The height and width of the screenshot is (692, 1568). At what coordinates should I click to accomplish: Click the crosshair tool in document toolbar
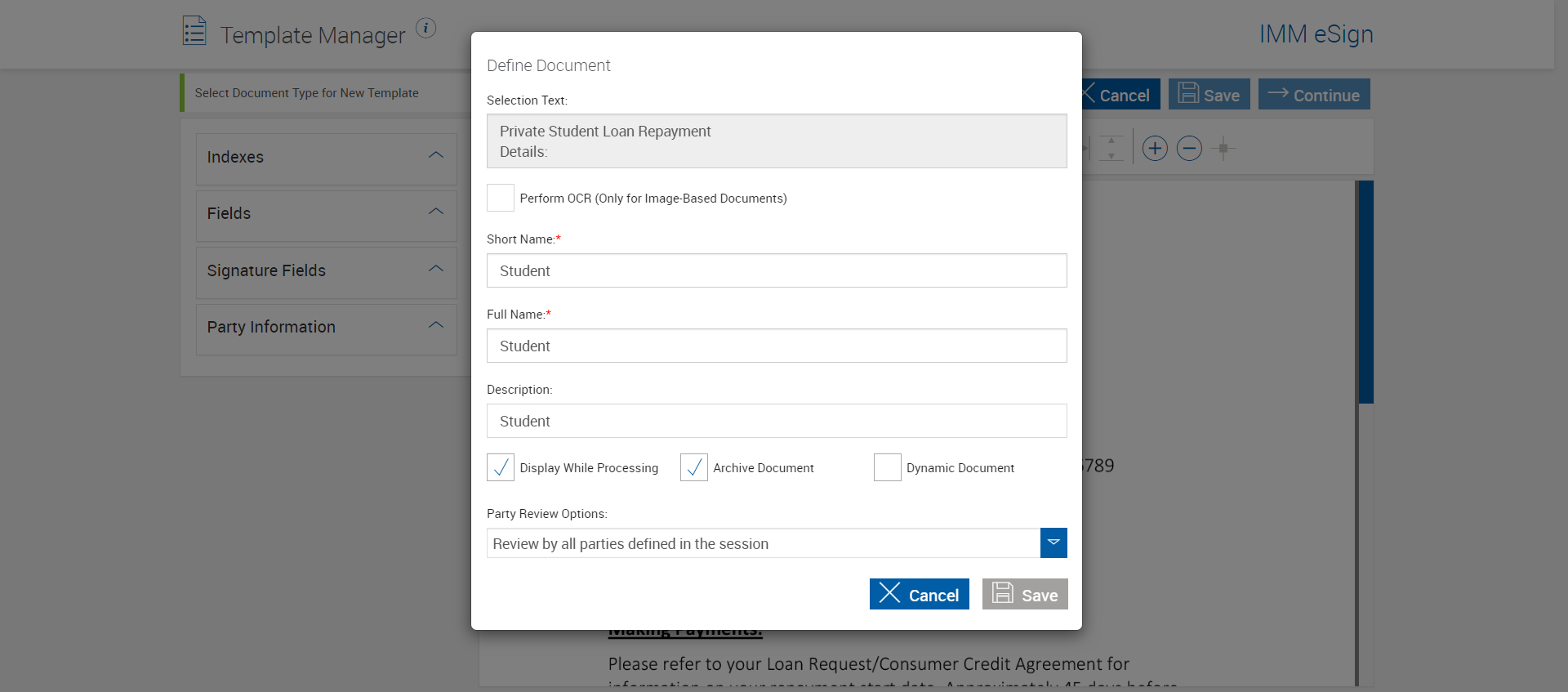click(x=1223, y=149)
